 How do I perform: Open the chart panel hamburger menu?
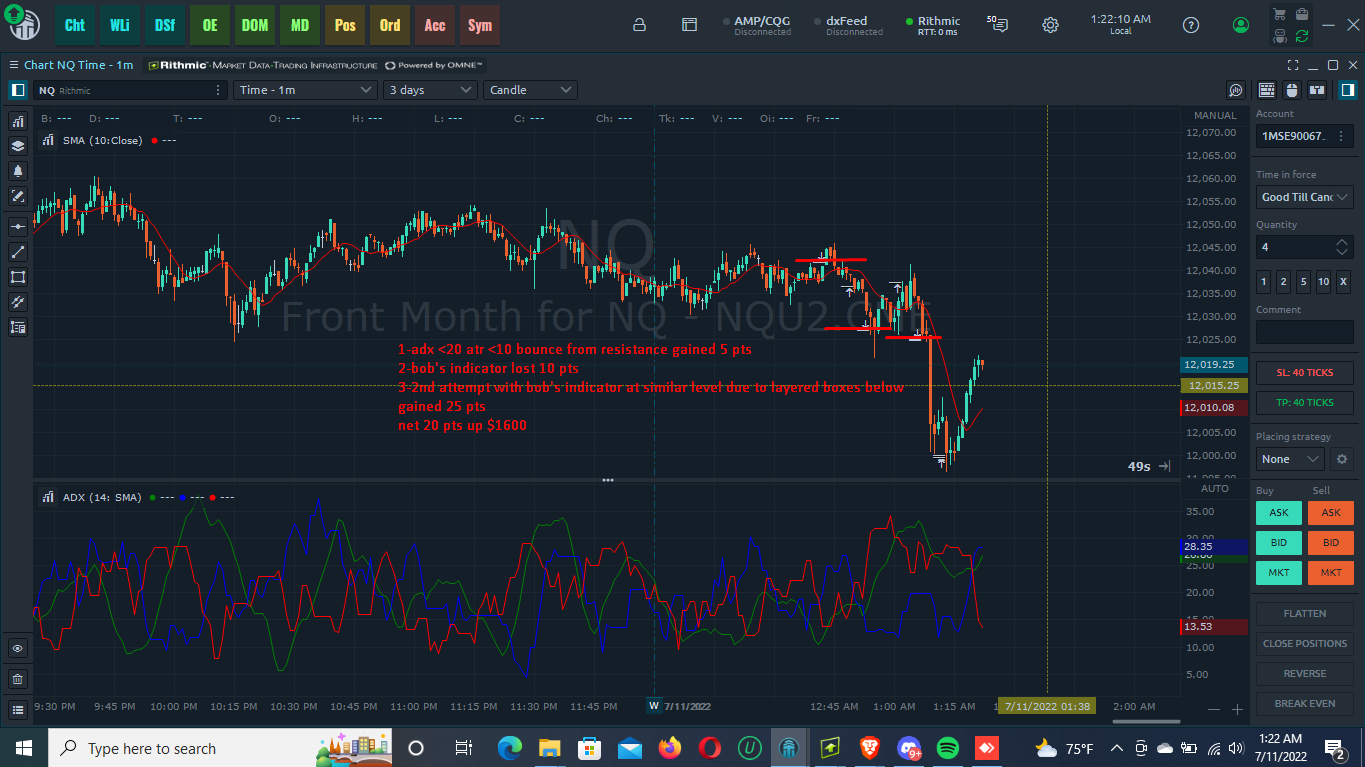pos(13,65)
